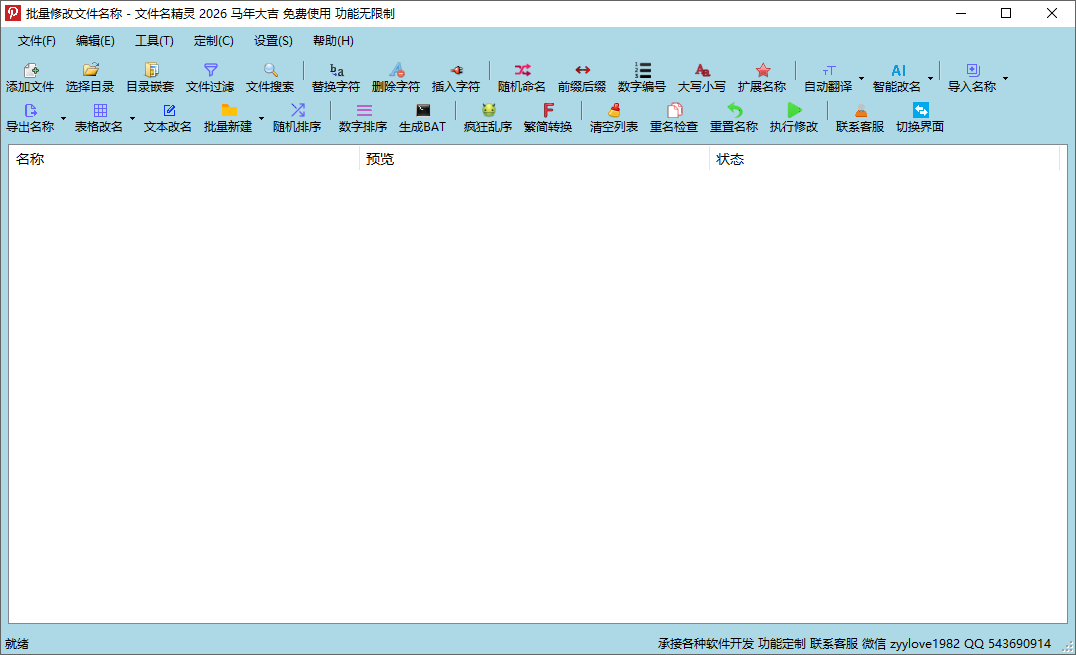Click the 扩展名称 star icon

pos(762,70)
